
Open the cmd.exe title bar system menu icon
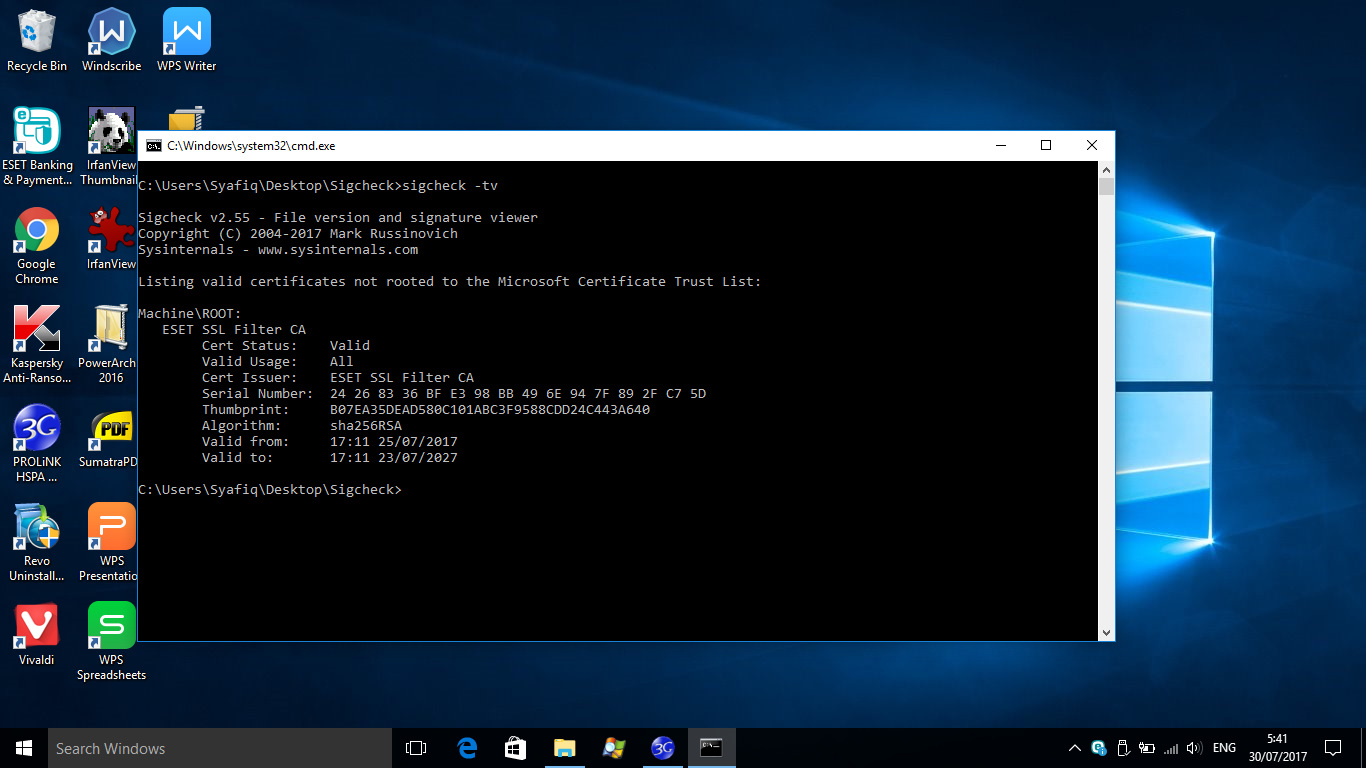pyautogui.click(x=154, y=146)
